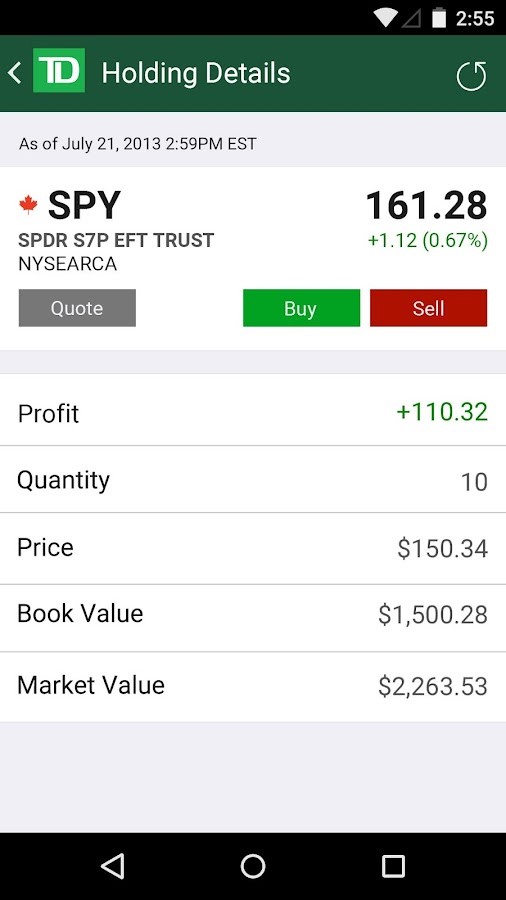Select the Profit row
The image size is (506, 900).
253,412
